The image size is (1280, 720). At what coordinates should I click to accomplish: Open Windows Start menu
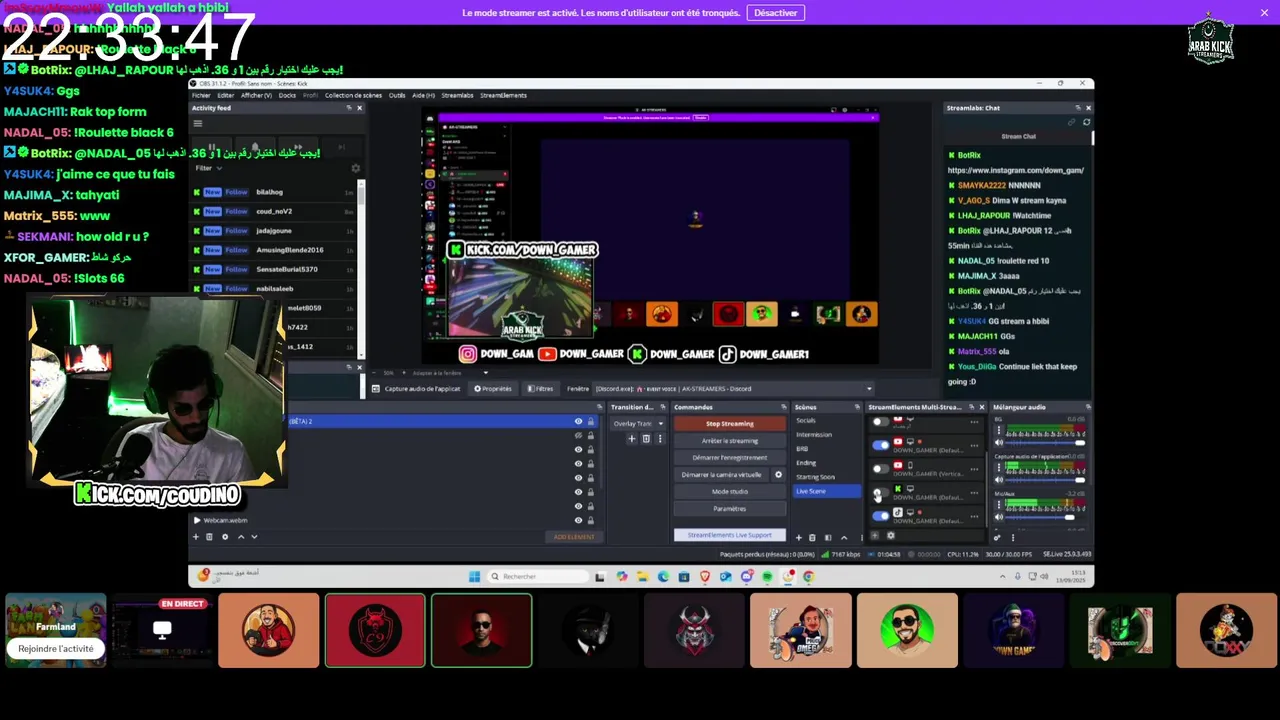474,576
